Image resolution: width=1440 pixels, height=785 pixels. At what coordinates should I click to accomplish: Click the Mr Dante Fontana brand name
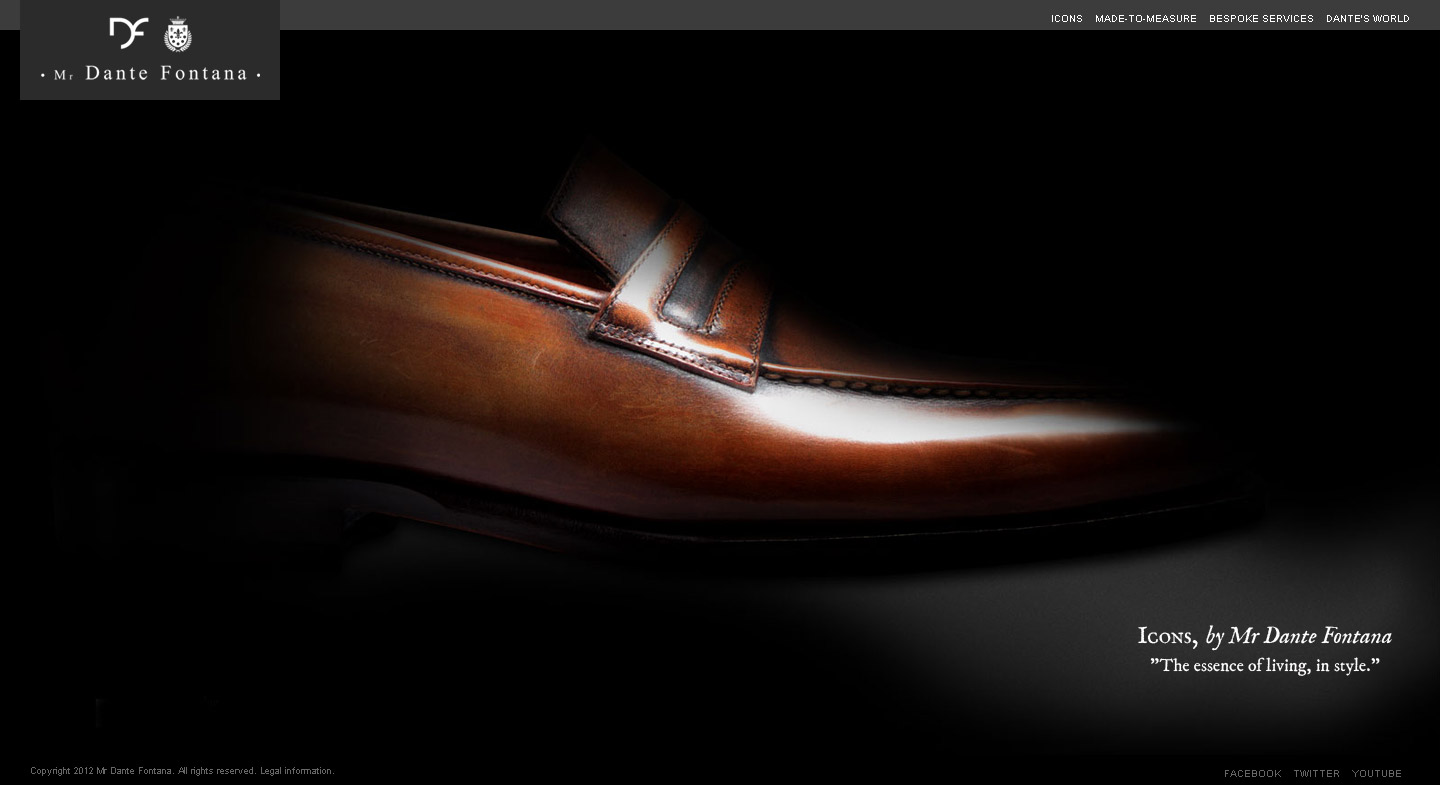[150, 73]
